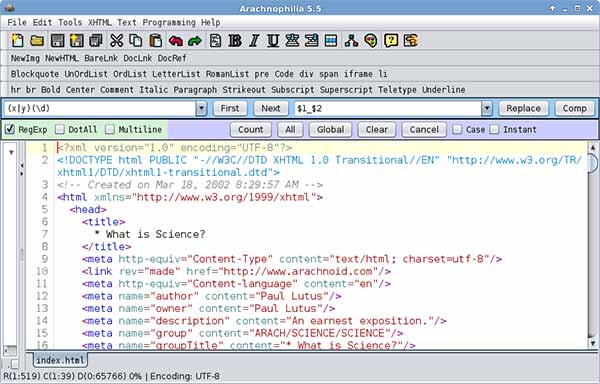
Task: Click the All button
Action: pos(290,130)
